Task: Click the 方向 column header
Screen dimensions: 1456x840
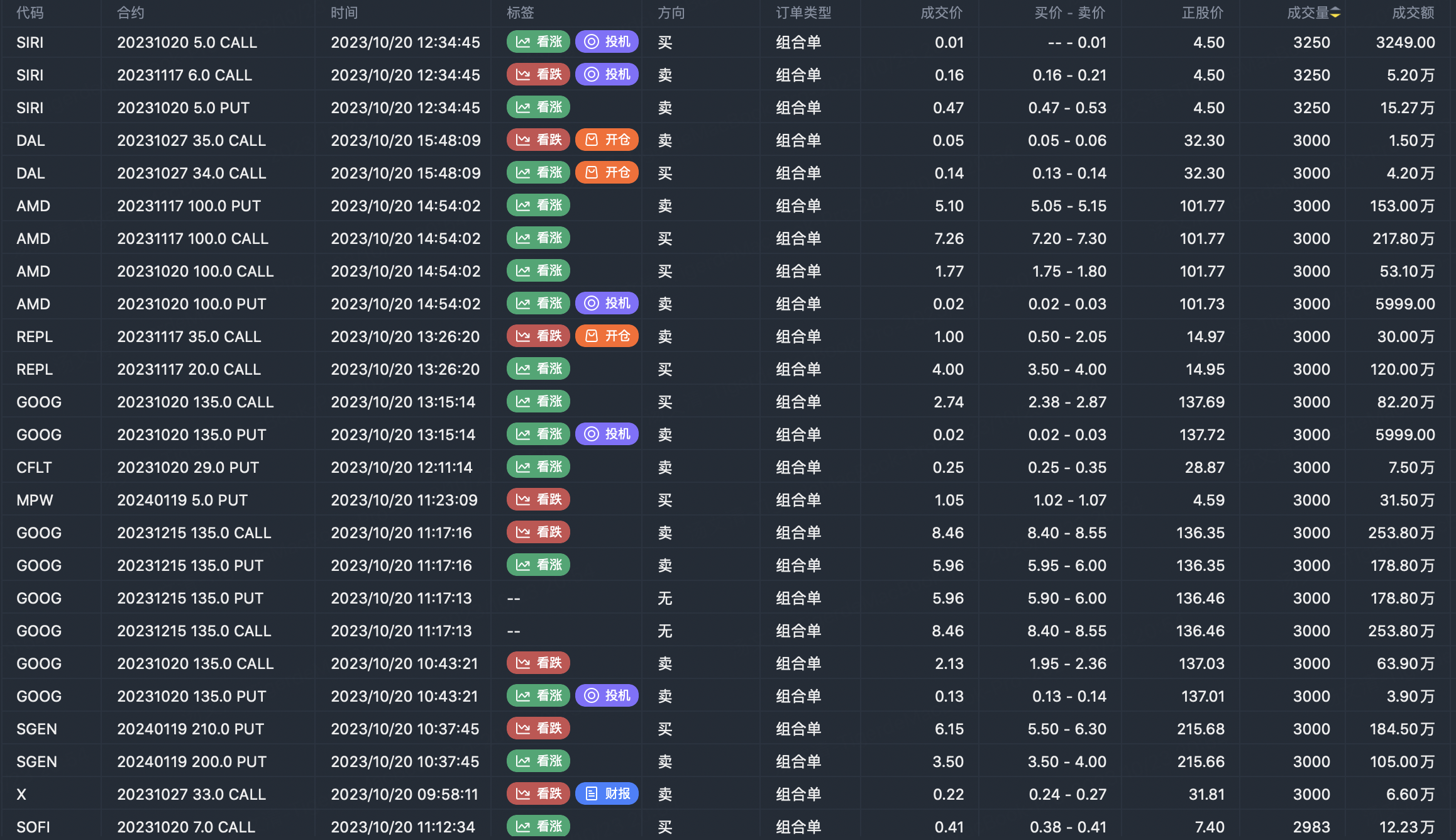Action: (671, 13)
